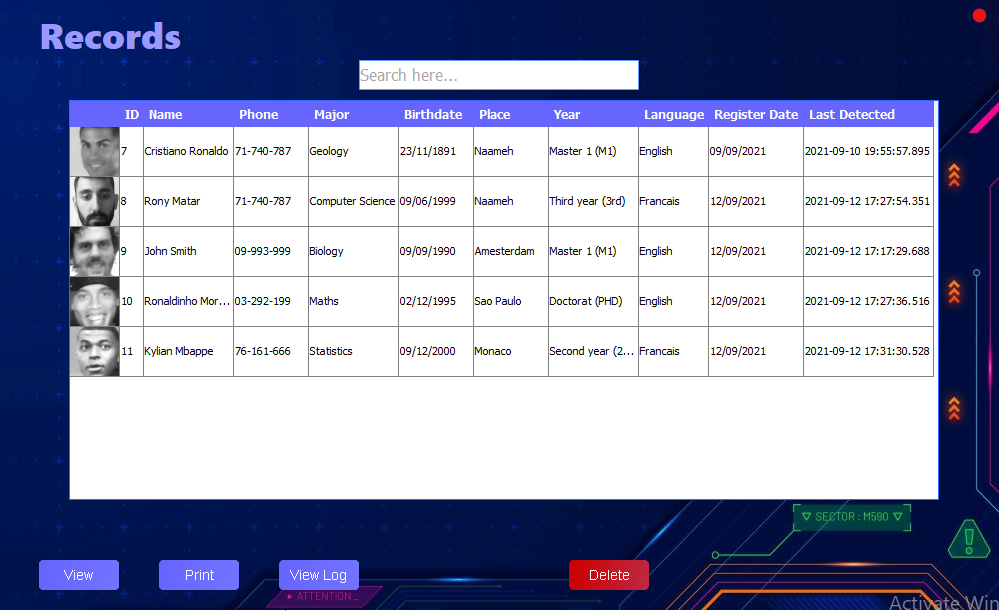The width and height of the screenshot is (999, 611).
Task: Click birthdate 23/11/1891
Action: [x=436, y=152]
